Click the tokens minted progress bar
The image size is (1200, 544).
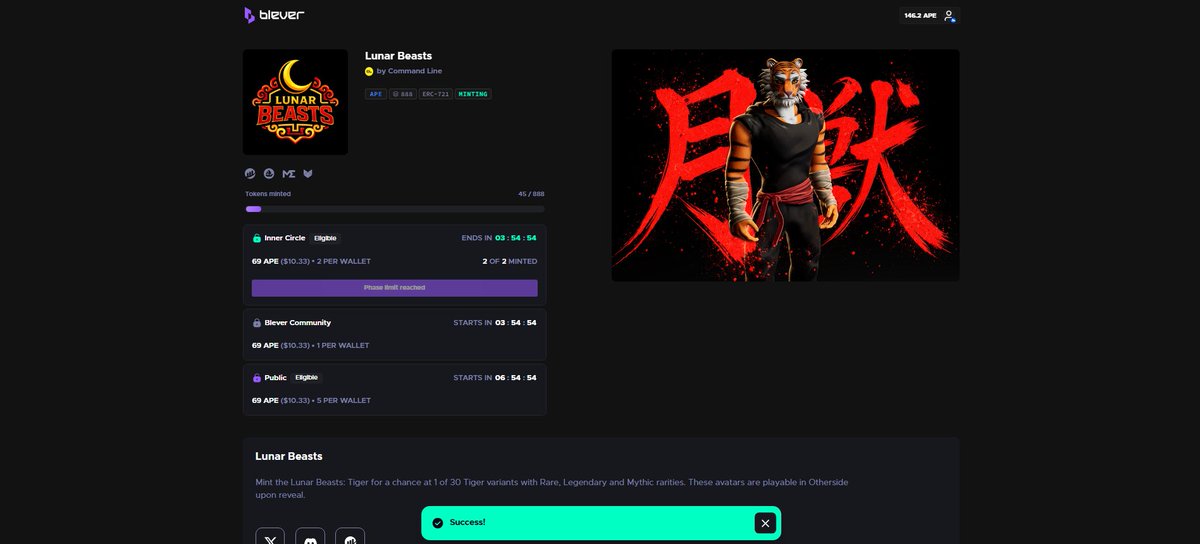pos(395,209)
